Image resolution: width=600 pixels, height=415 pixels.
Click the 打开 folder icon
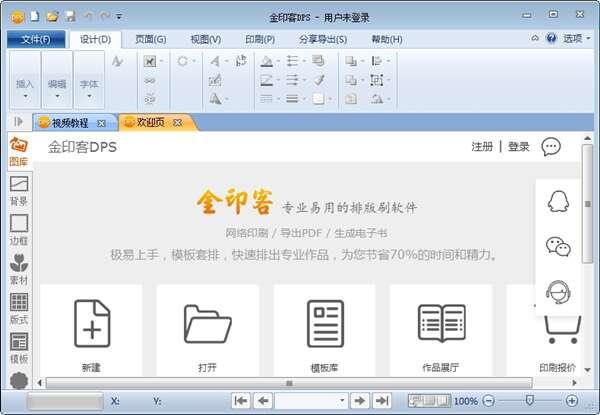coord(207,324)
